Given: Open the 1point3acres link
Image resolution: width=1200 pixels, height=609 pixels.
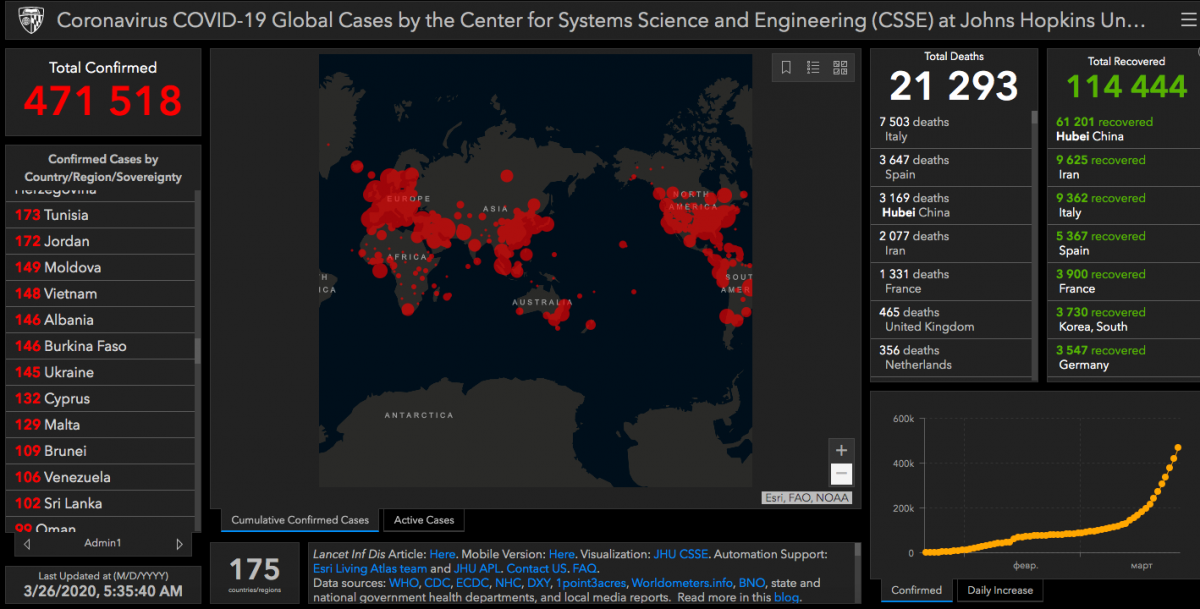Looking at the screenshot, I should click(x=591, y=583).
